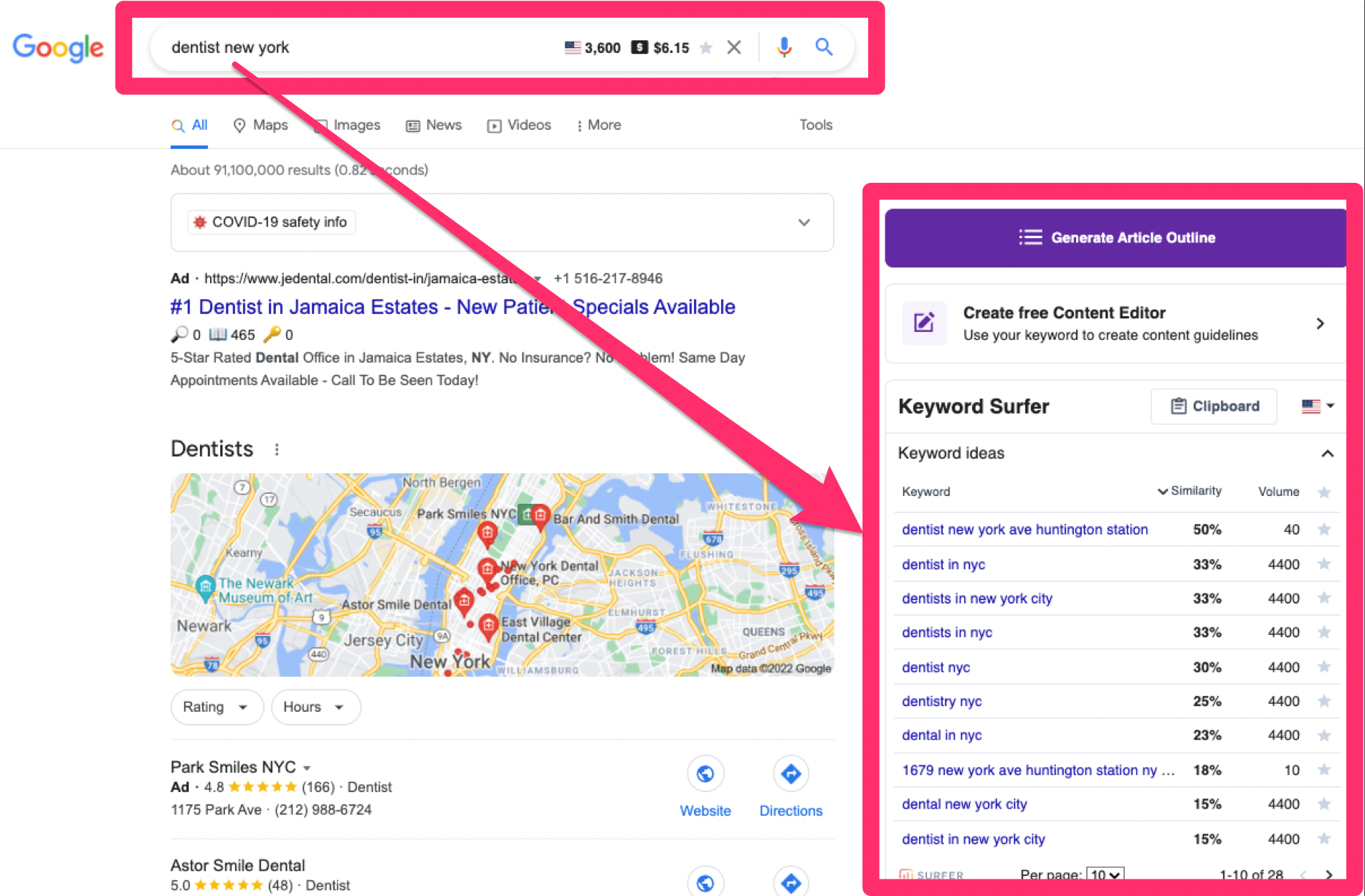Star the keyword 'dental new york city'
1365x896 pixels.
pyautogui.click(x=1324, y=804)
